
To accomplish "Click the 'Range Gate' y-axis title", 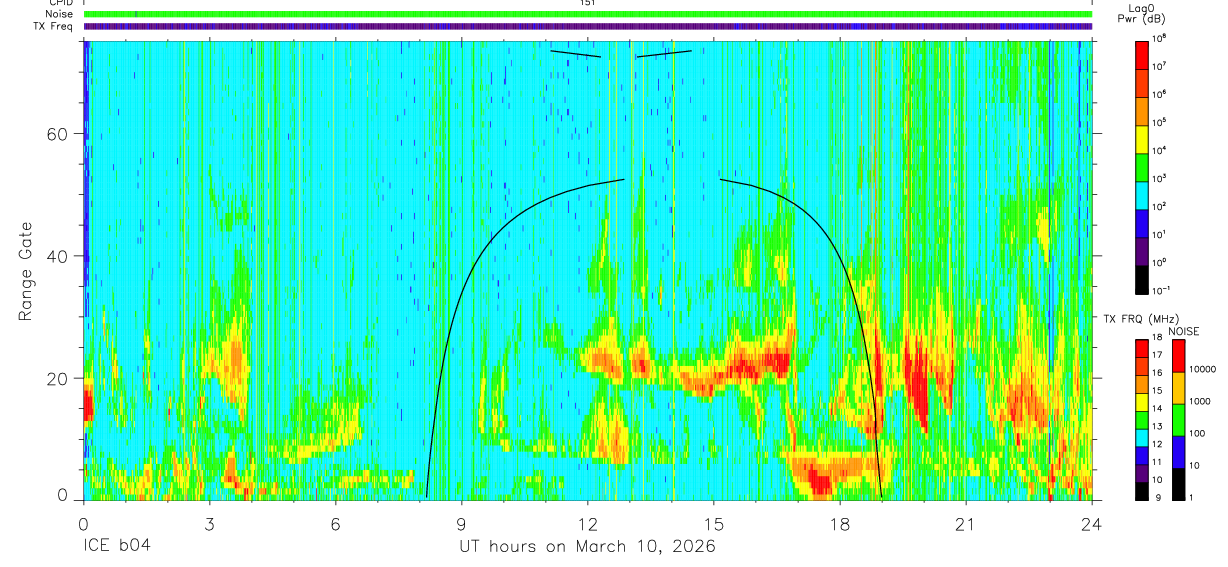I will click(x=27, y=270).
